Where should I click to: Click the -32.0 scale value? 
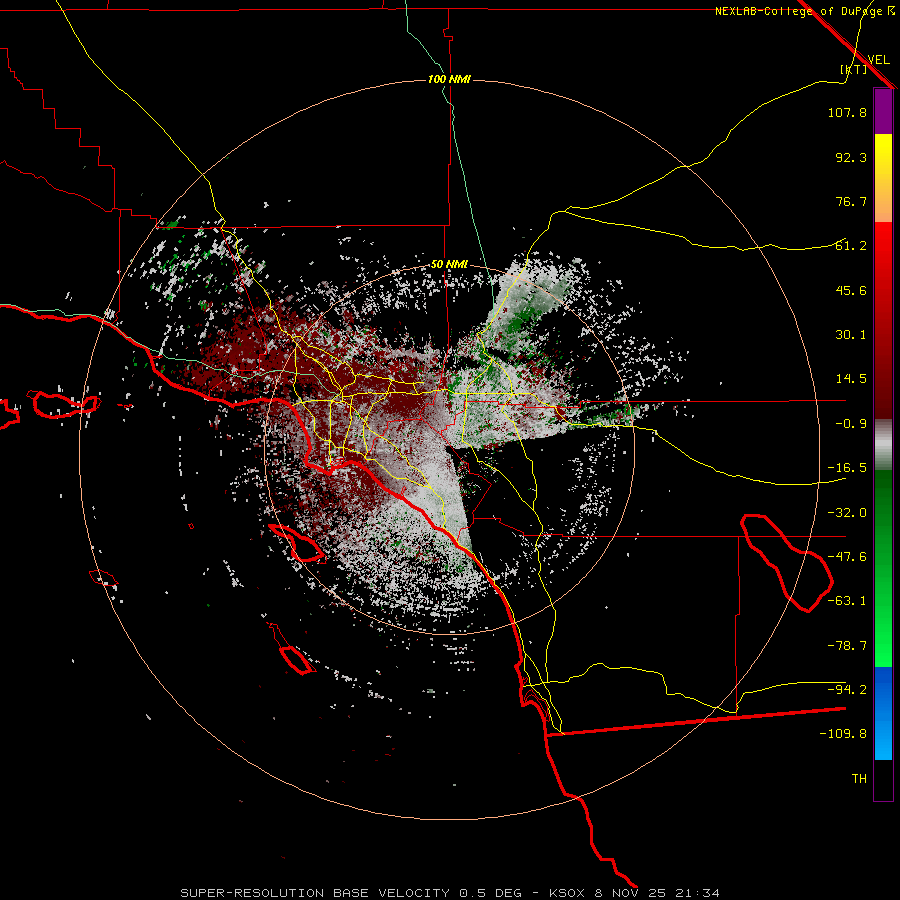[x=847, y=513]
